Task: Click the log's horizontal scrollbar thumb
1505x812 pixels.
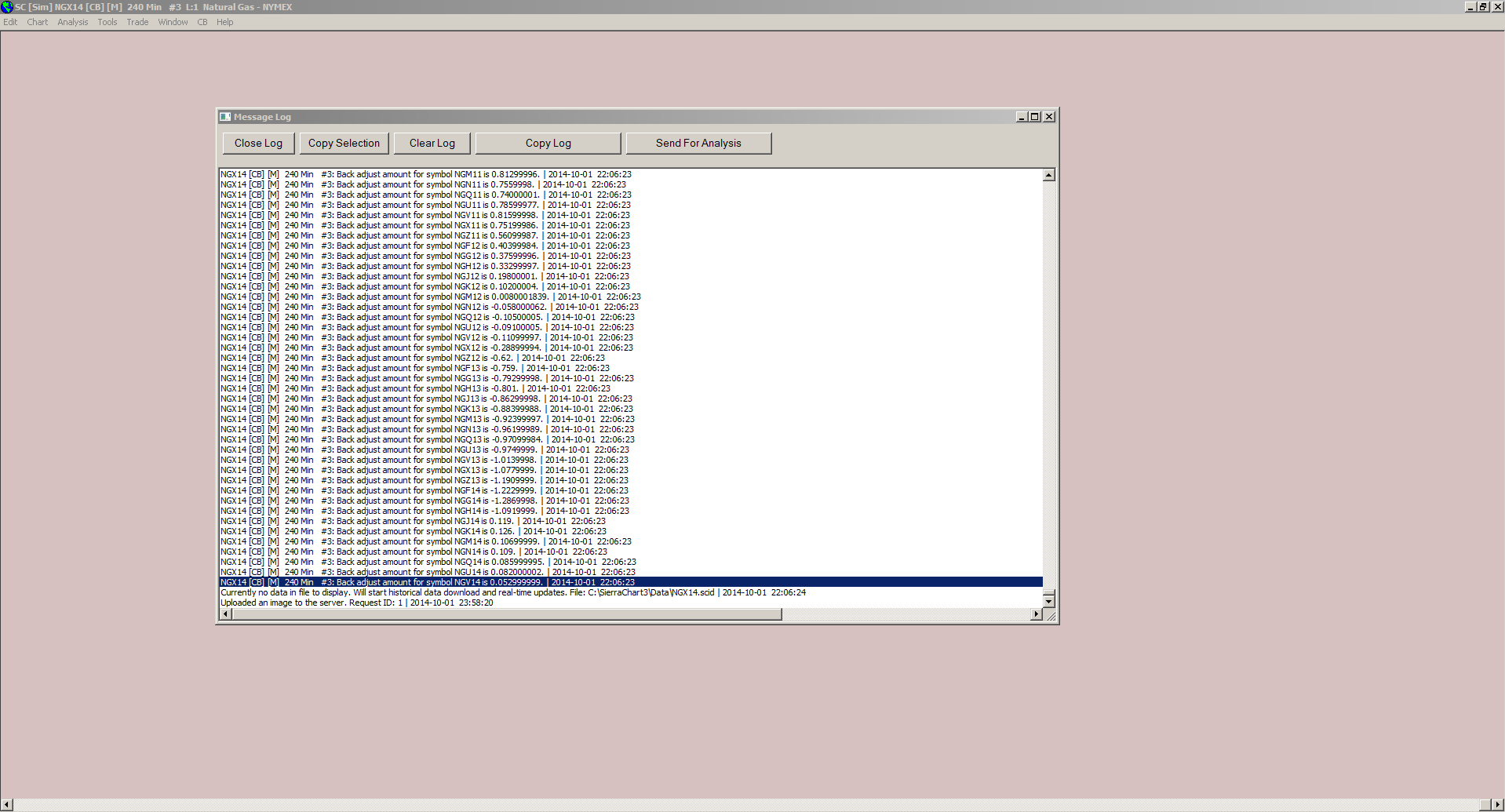Action: pyautogui.click(x=507, y=614)
